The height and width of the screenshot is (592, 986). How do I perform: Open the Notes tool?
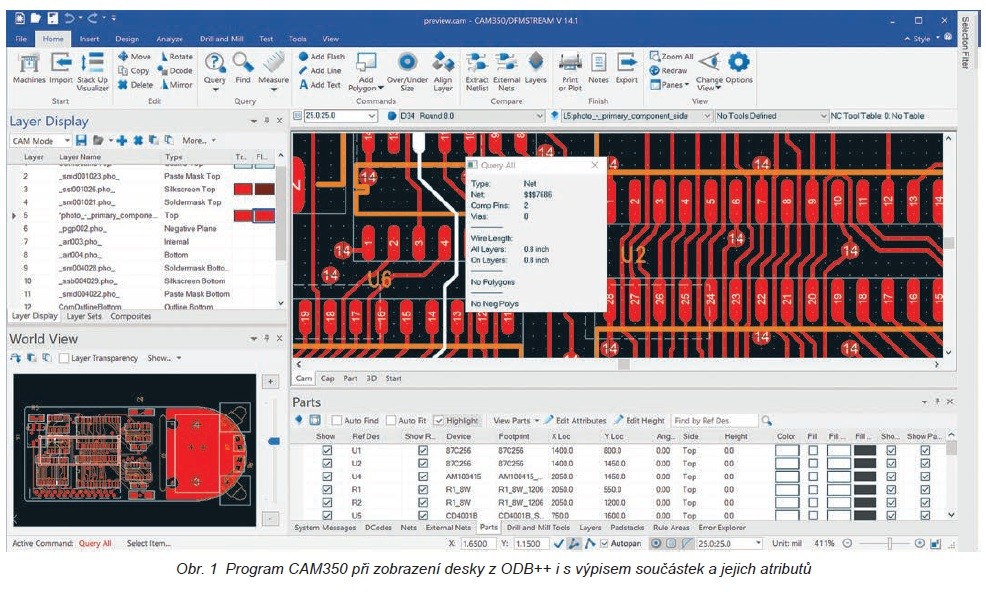point(598,68)
